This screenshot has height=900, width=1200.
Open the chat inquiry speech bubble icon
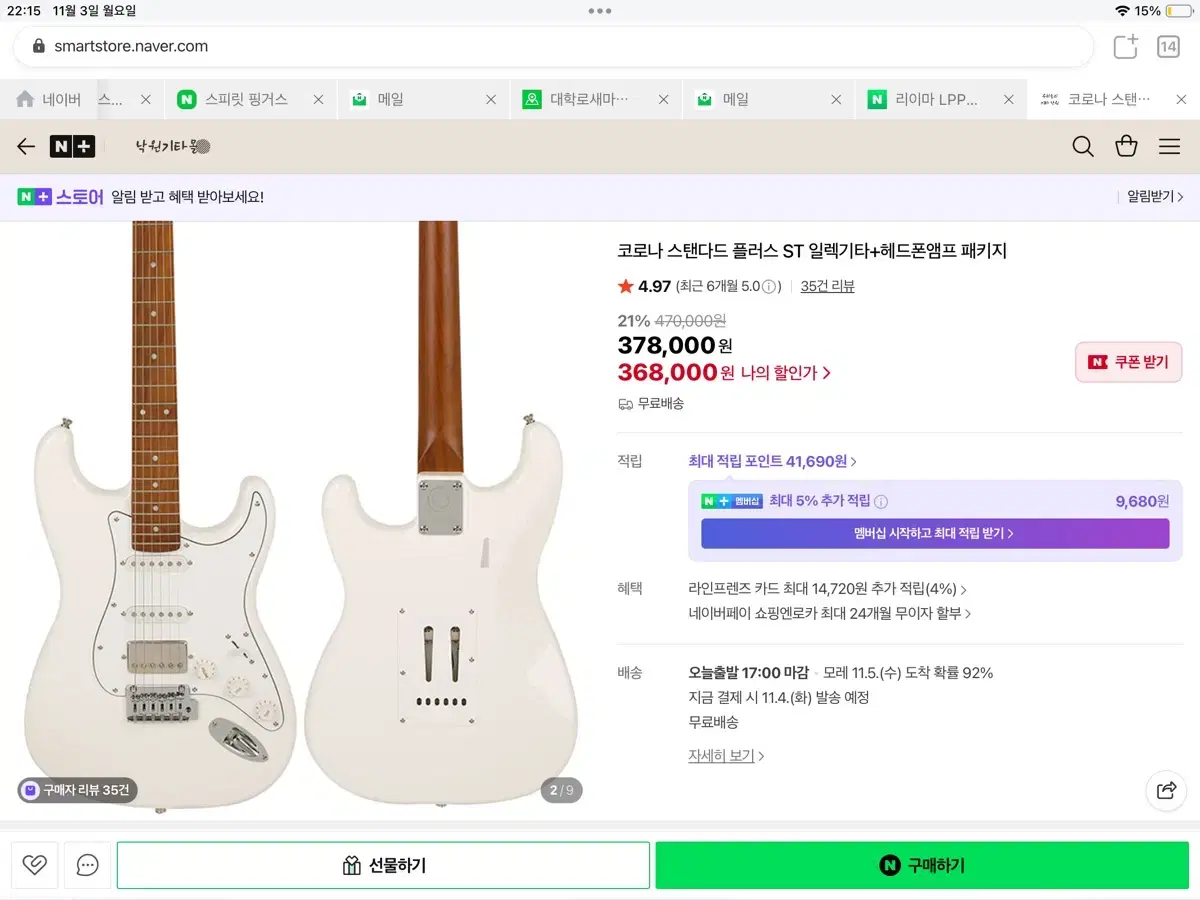(x=87, y=864)
